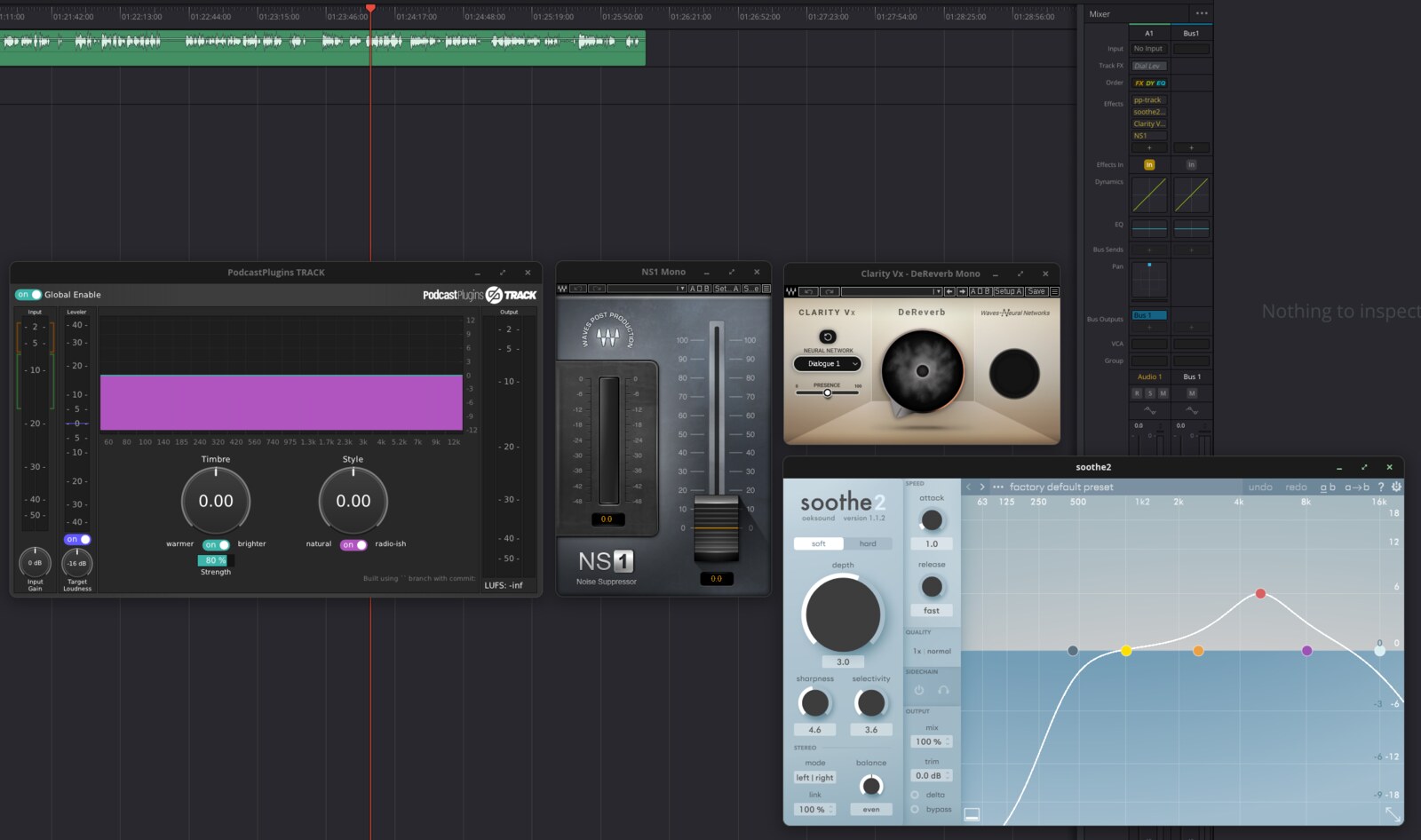The image size is (1421, 840).
Task: Open Clarity Vx preset dropdown field
Action: (x=892, y=291)
